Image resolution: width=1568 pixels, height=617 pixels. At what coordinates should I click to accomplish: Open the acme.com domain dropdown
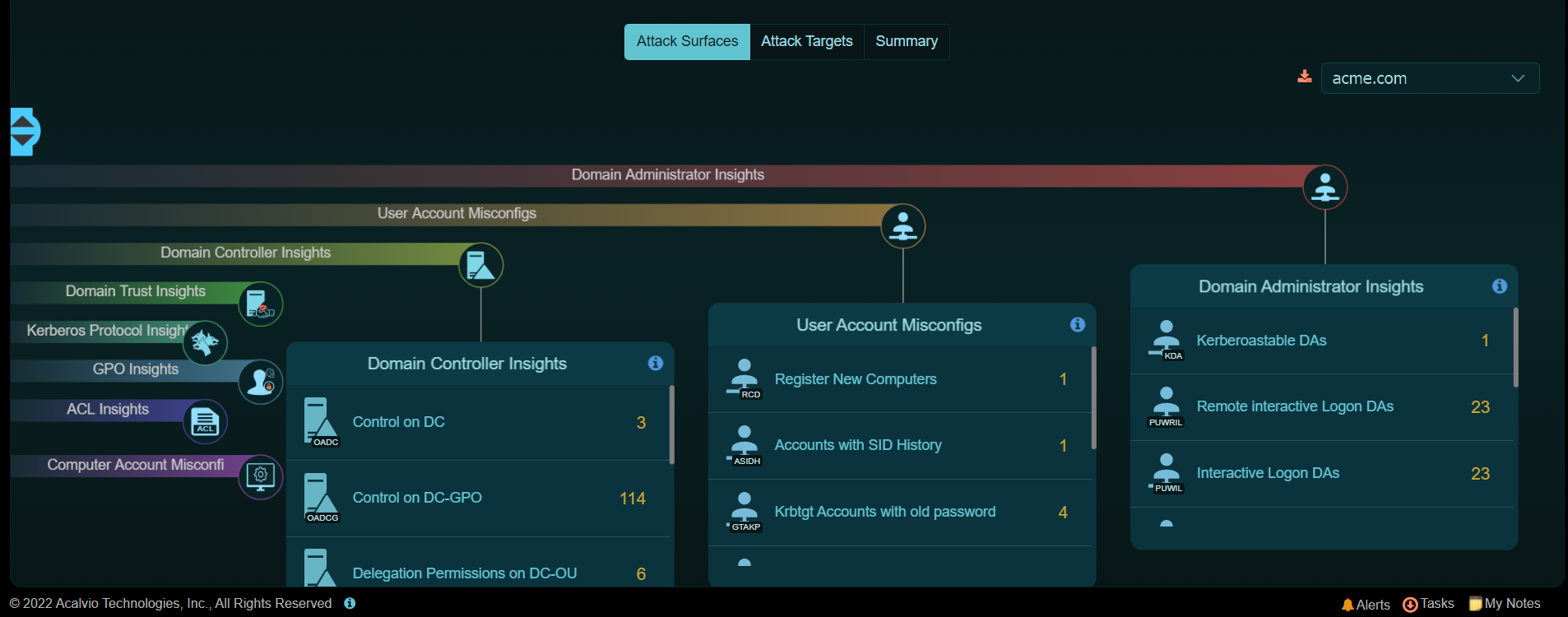[1429, 78]
